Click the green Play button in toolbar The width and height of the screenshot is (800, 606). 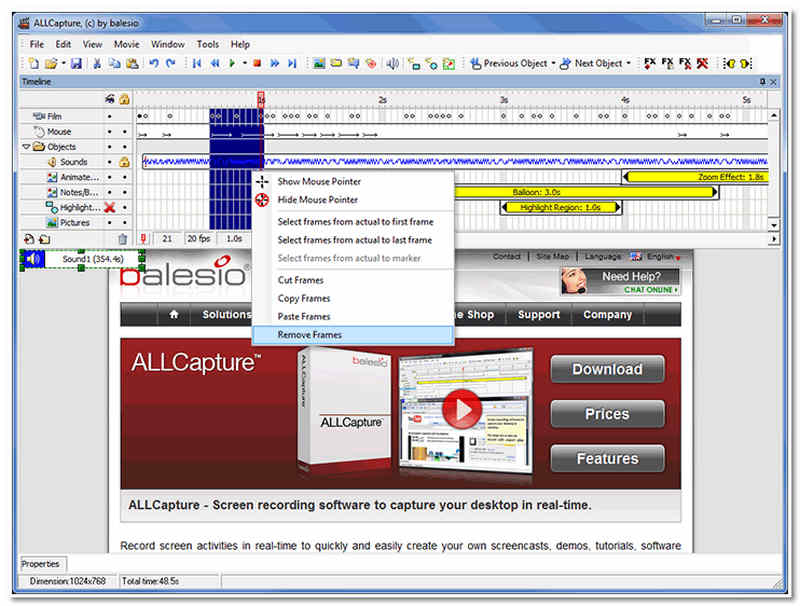click(232, 63)
